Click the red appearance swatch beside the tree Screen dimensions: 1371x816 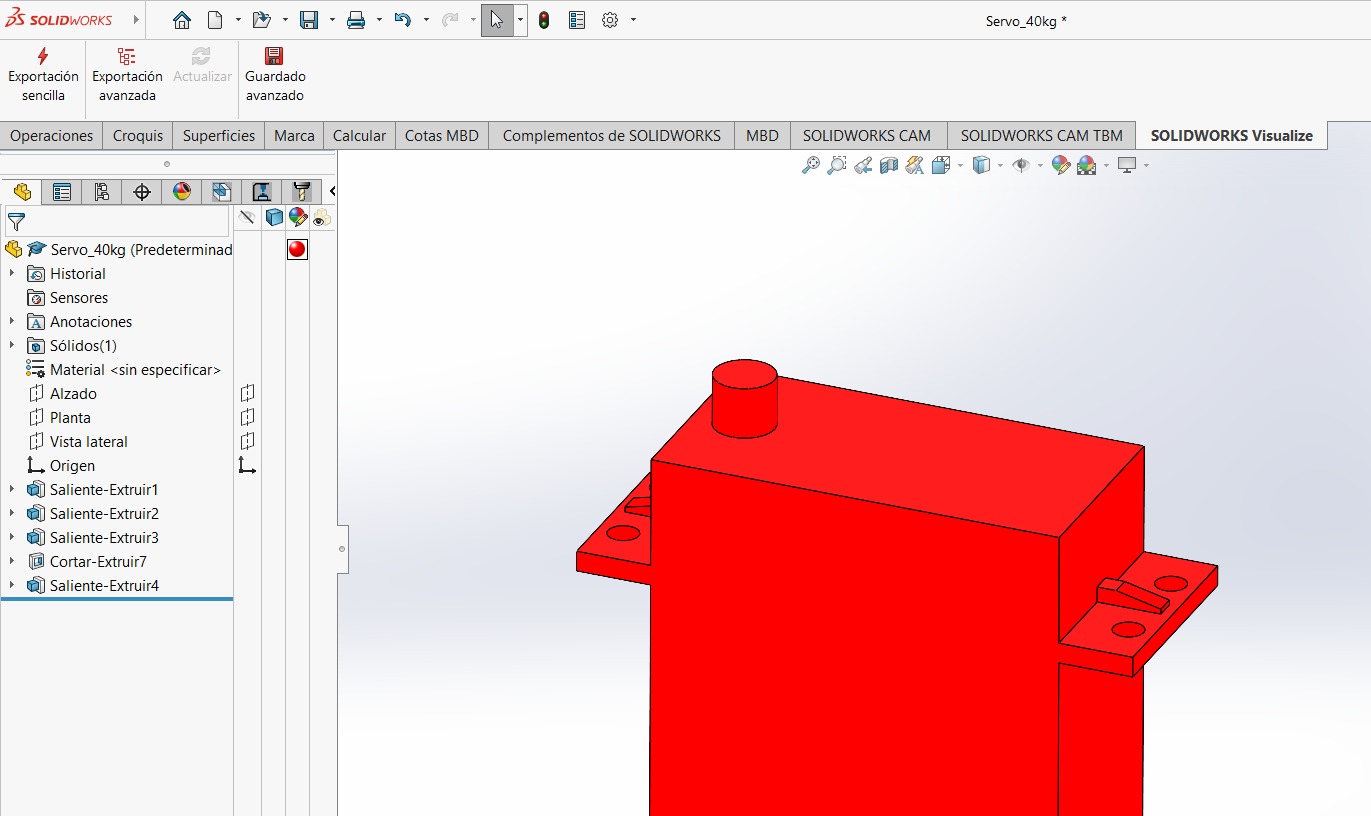click(x=297, y=249)
